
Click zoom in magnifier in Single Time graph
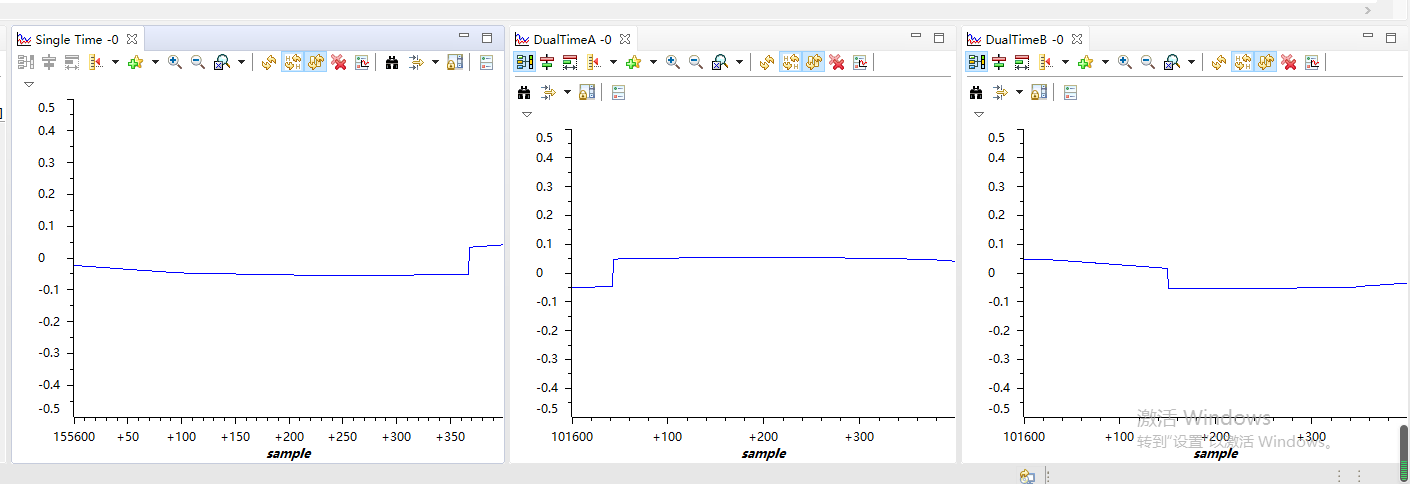coord(175,62)
